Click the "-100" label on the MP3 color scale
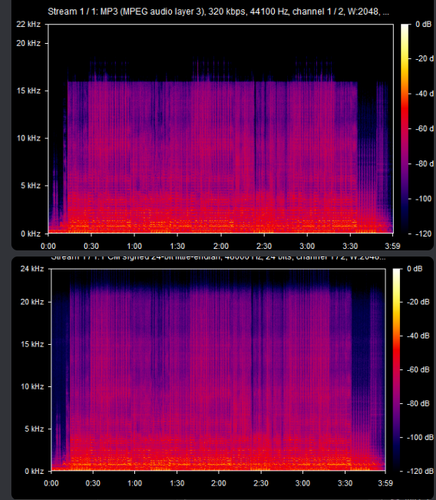The width and height of the screenshot is (436, 500). [x=423, y=199]
